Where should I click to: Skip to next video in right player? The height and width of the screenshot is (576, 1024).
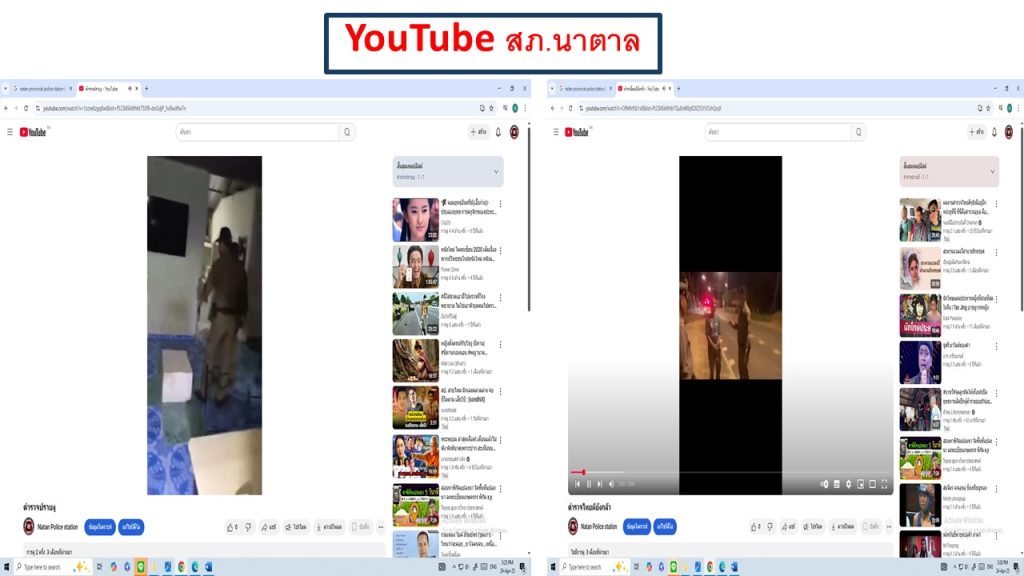pyautogui.click(x=601, y=484)
